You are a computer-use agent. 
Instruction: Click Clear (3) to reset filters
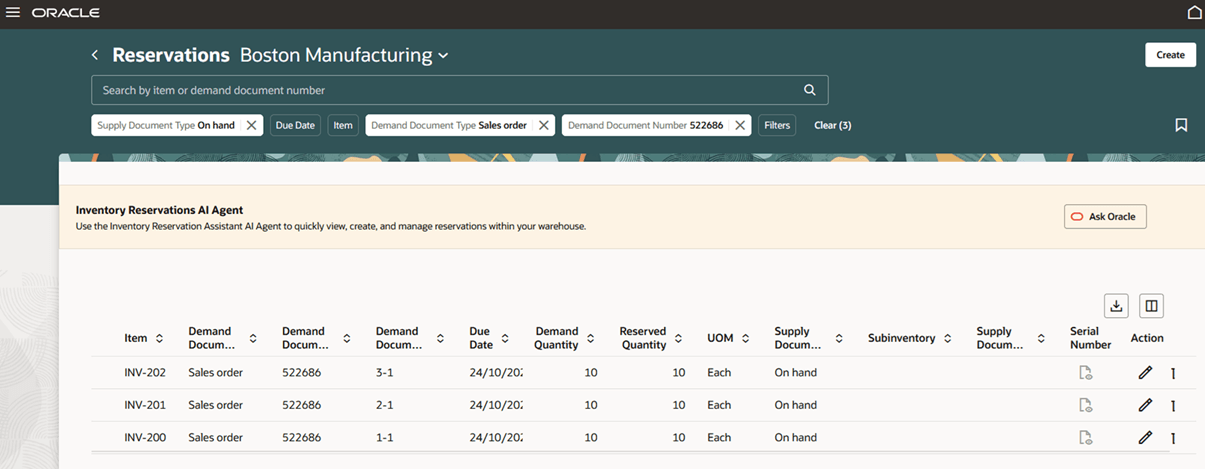(832, 125)
